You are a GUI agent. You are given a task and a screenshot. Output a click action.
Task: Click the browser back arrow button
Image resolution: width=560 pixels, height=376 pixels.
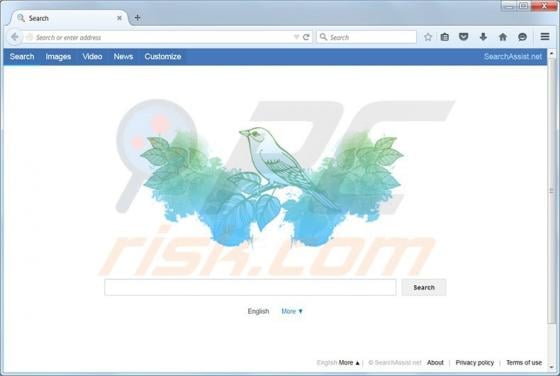(15, 37)
